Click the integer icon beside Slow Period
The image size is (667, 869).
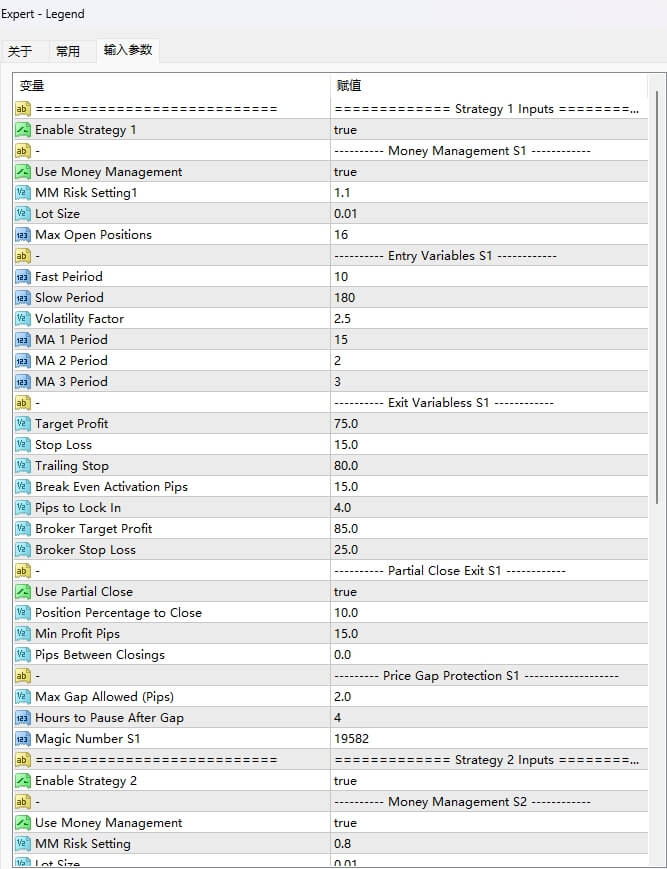coord(23,298)
